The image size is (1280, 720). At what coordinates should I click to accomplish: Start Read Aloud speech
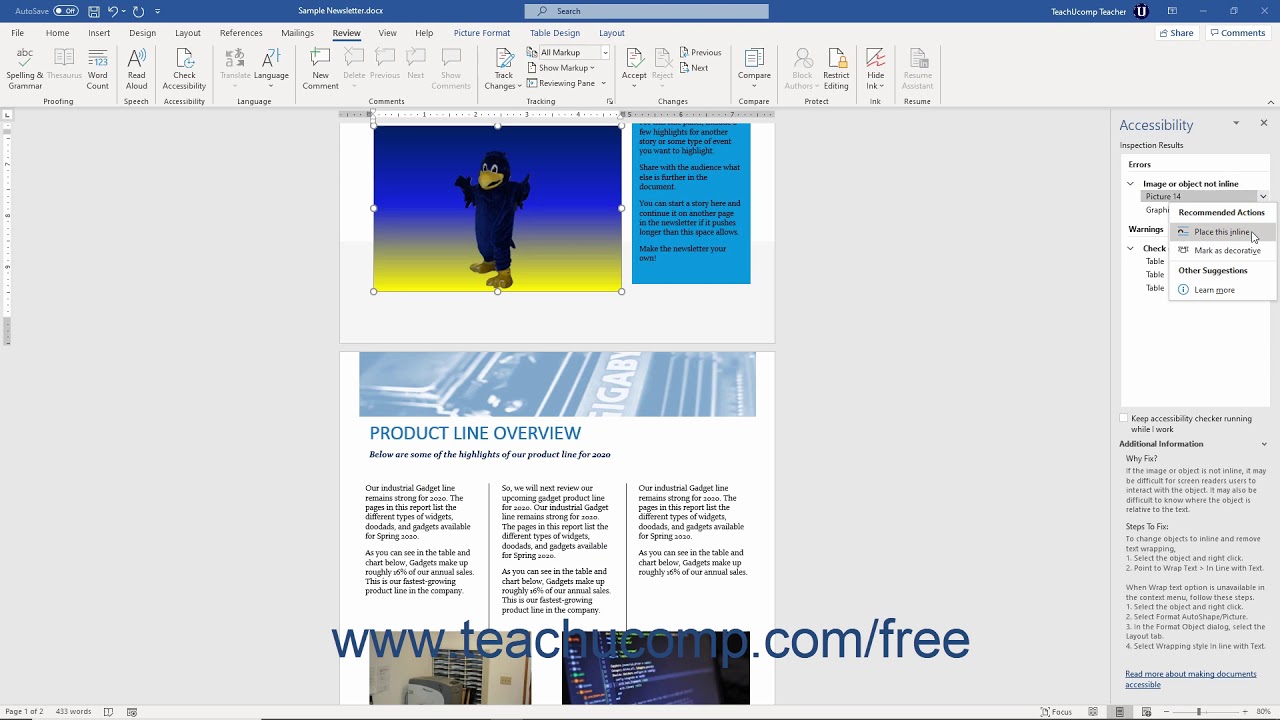137,69
